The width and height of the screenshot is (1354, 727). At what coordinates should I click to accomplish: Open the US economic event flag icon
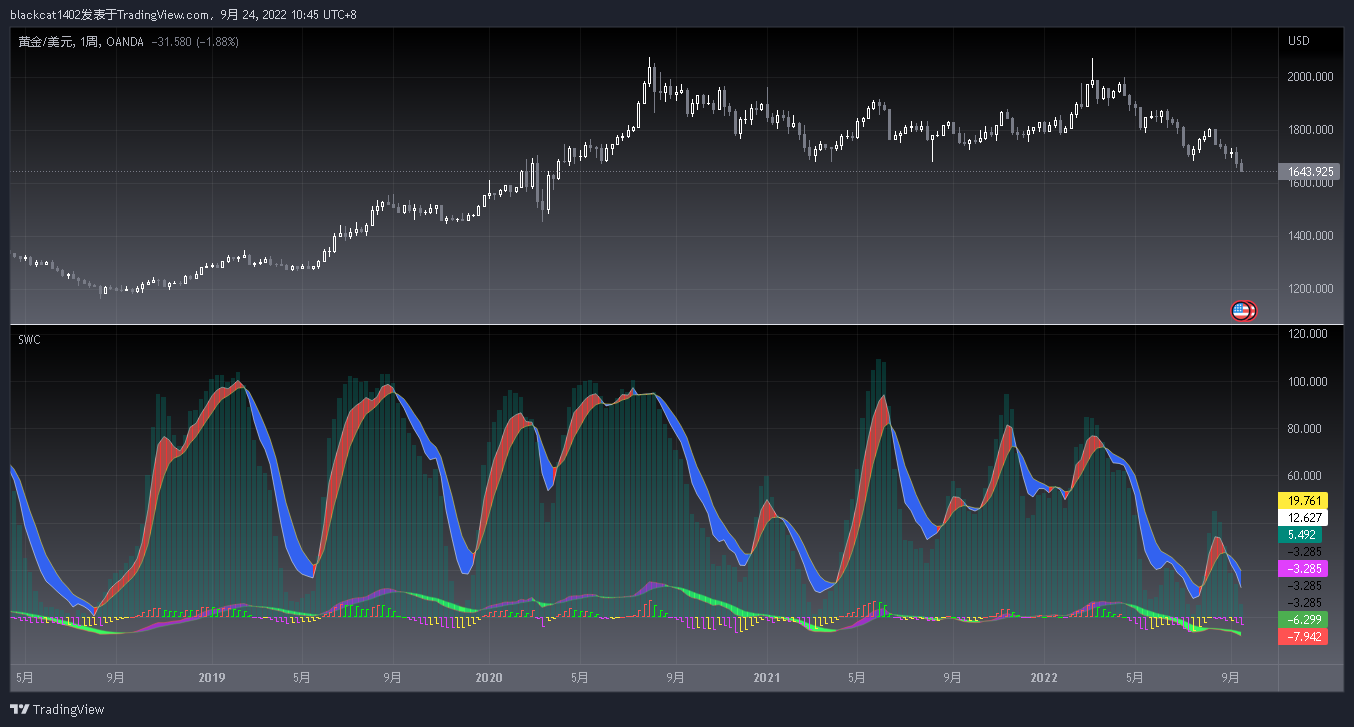point(1241,311)
